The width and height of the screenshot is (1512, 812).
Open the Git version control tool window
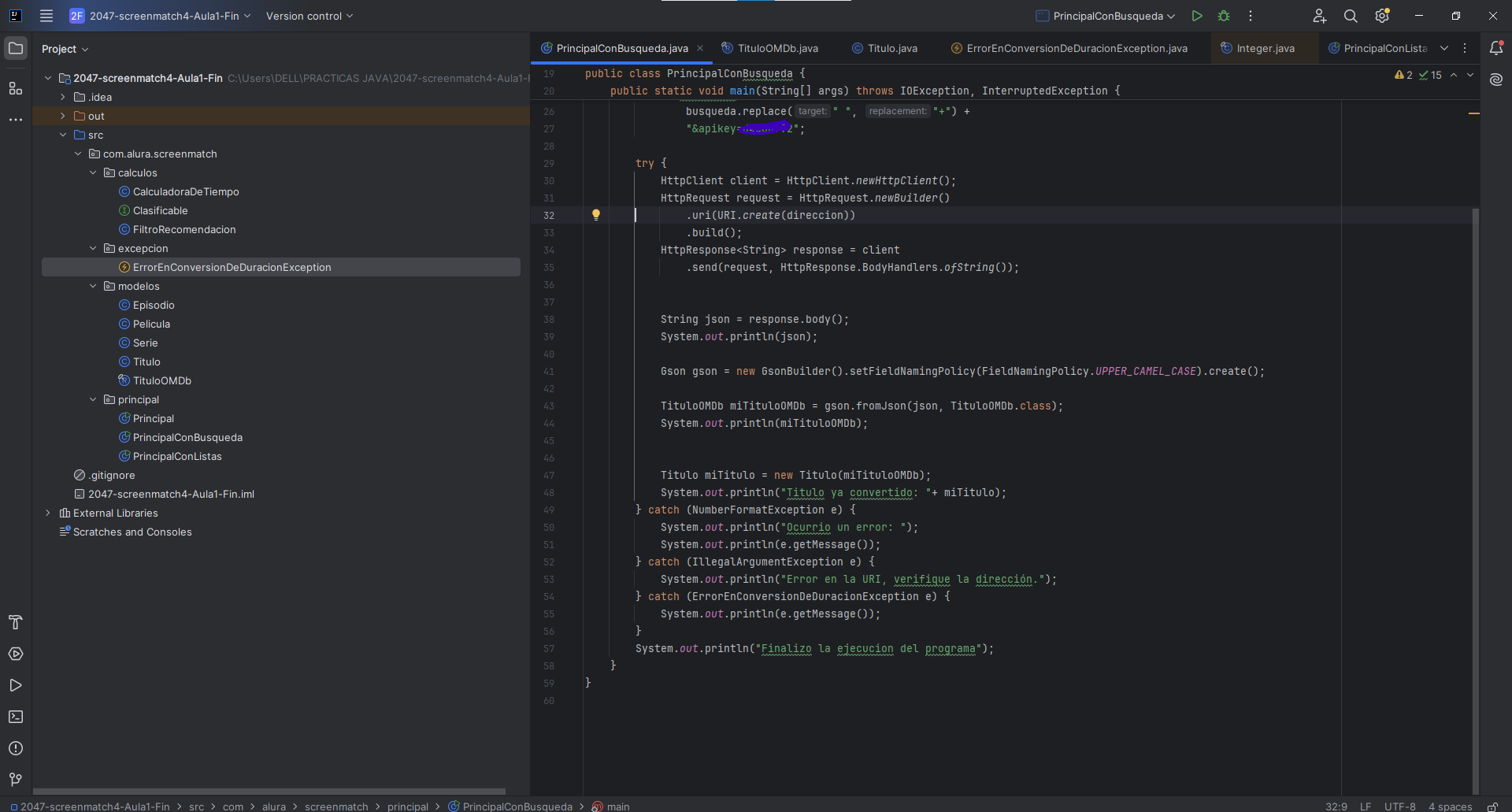[16, 780]
